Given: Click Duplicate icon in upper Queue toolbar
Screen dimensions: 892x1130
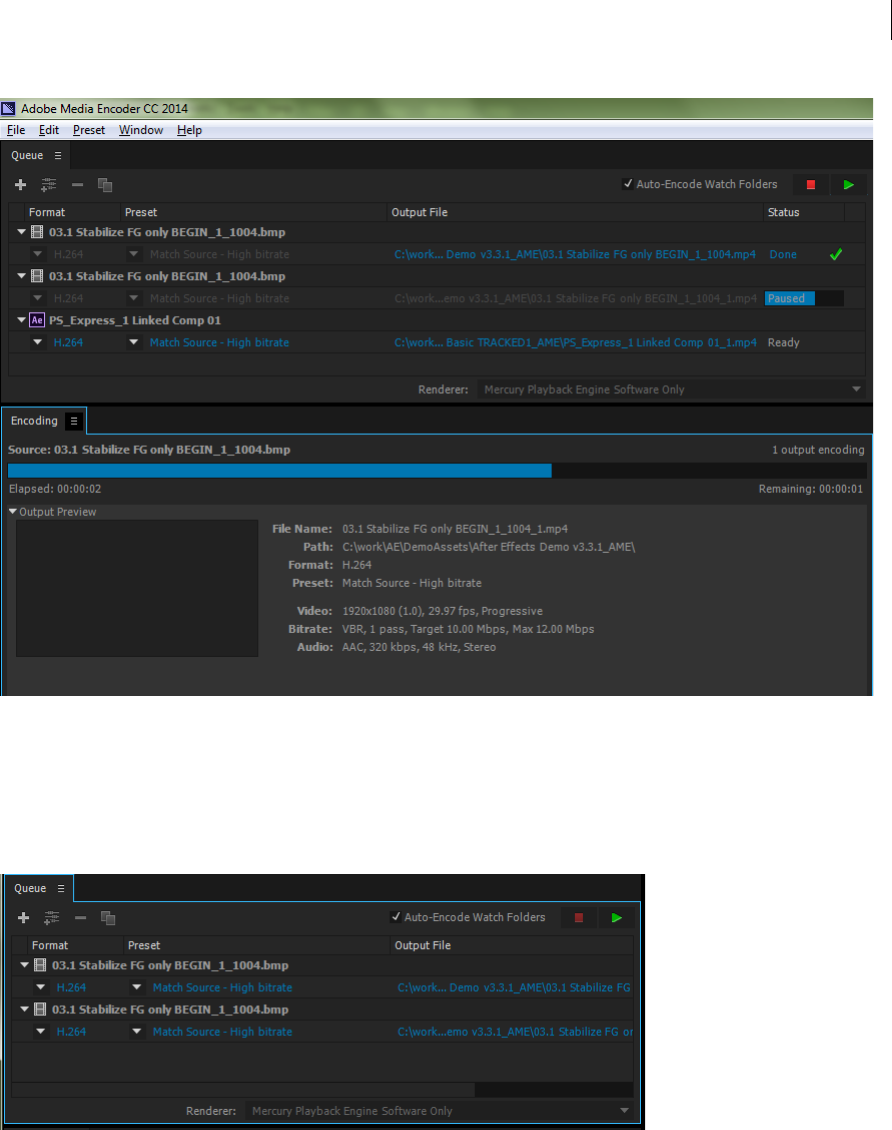Looking at the screenshot, I should [x=104, y=185].
